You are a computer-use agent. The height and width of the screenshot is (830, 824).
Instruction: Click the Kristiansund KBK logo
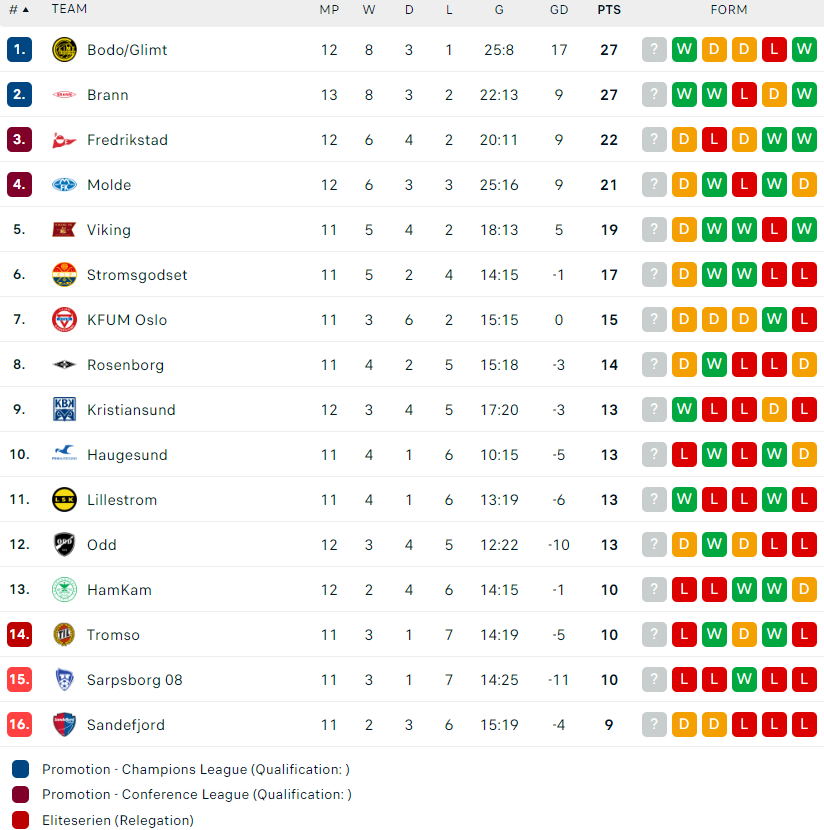(x=64, y=410)
